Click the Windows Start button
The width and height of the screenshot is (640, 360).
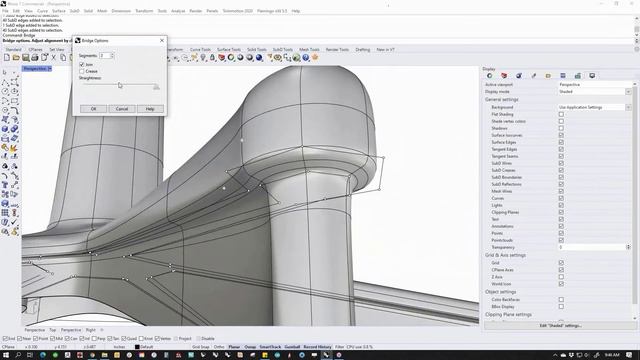click(6, 355)
